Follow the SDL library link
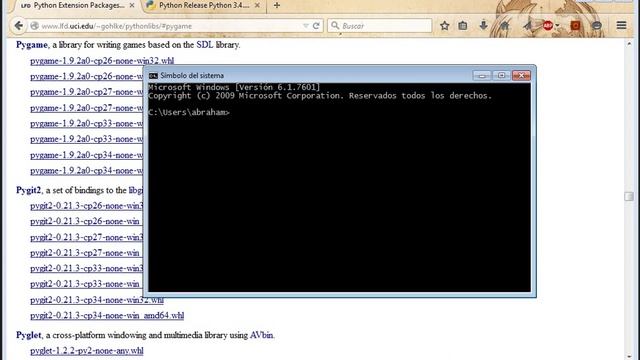The height and width of the screenshot is (360, 640). point(205,45)
